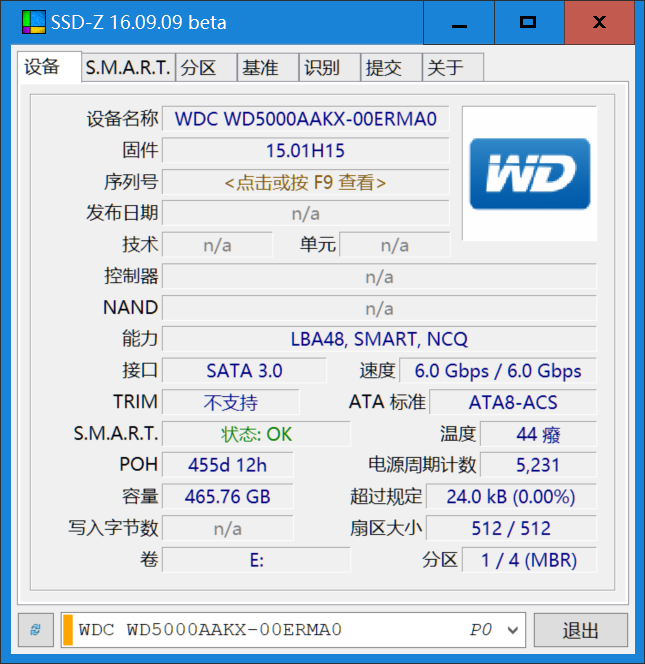Open the 关于 tab

click(x=453, y=67)
